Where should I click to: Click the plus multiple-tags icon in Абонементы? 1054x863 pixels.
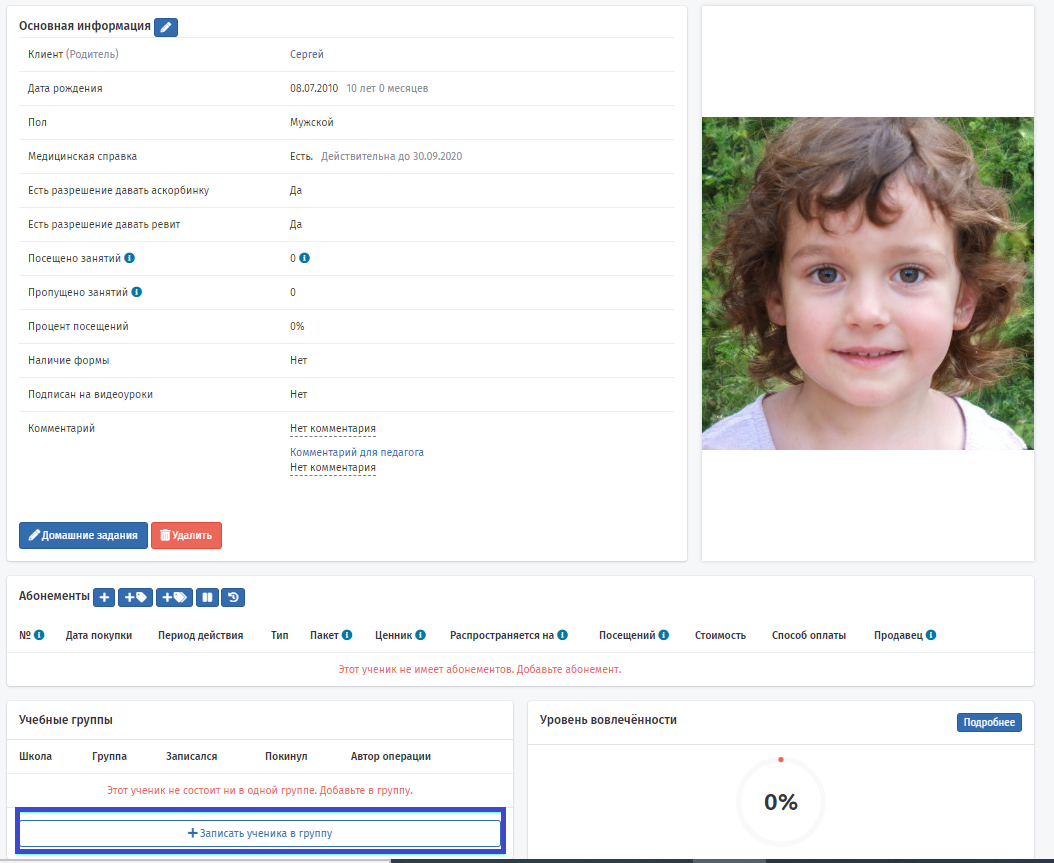point(174,597)
